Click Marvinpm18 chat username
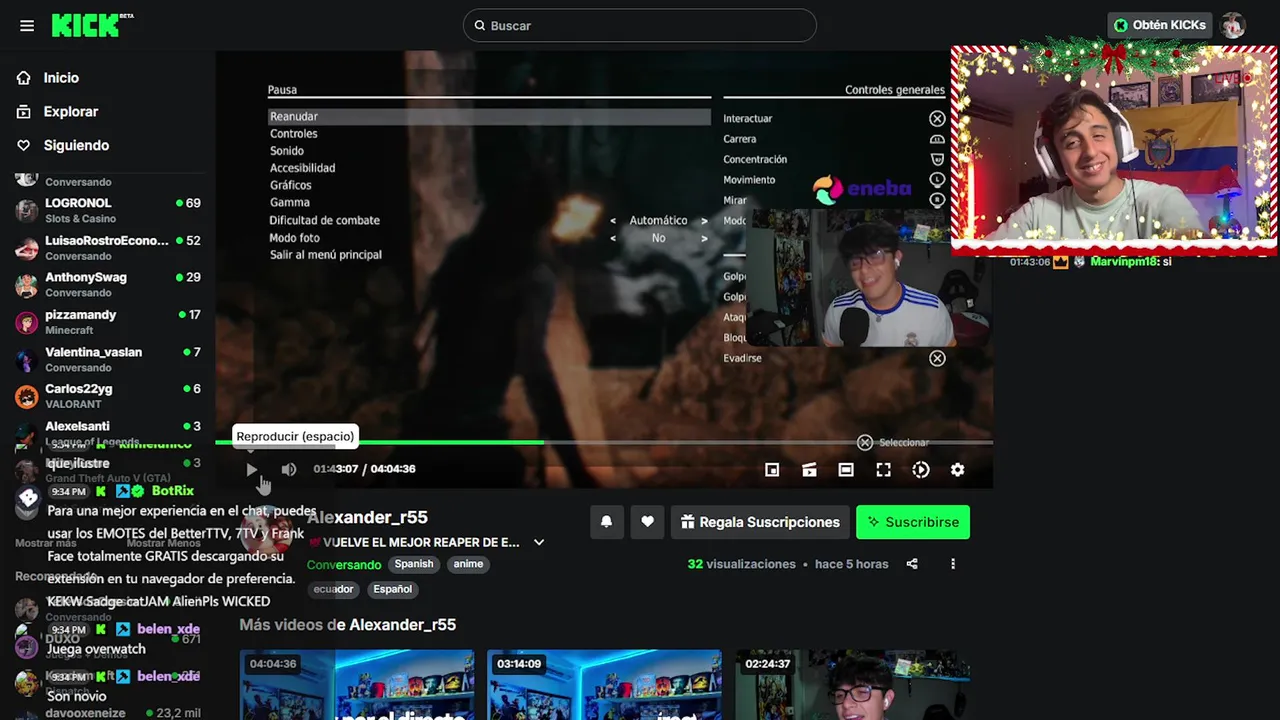 click(x=1124, y=261)
